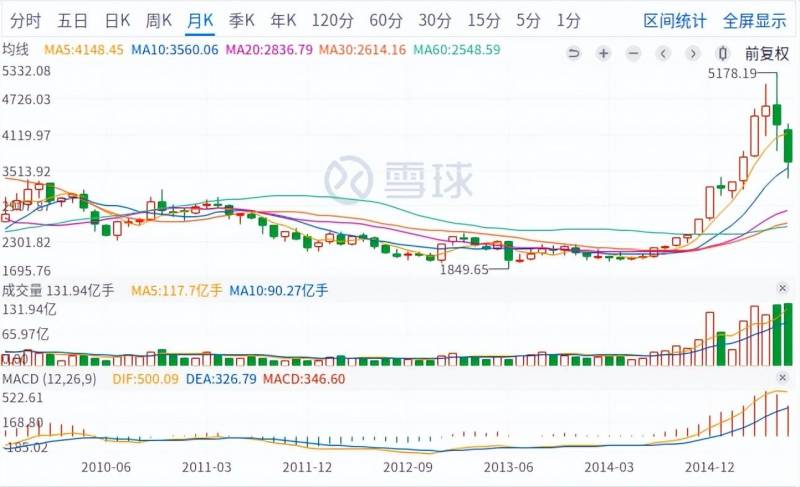
Task: Open the 前复权 adjustment dropdown
Action: [767, 54]
